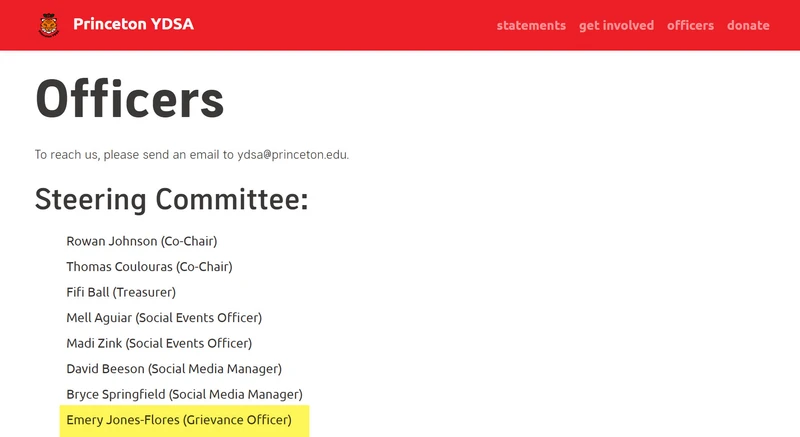
Task: Select Madi Zink Social Events Officer entry
Action: [x=159, y=343]
